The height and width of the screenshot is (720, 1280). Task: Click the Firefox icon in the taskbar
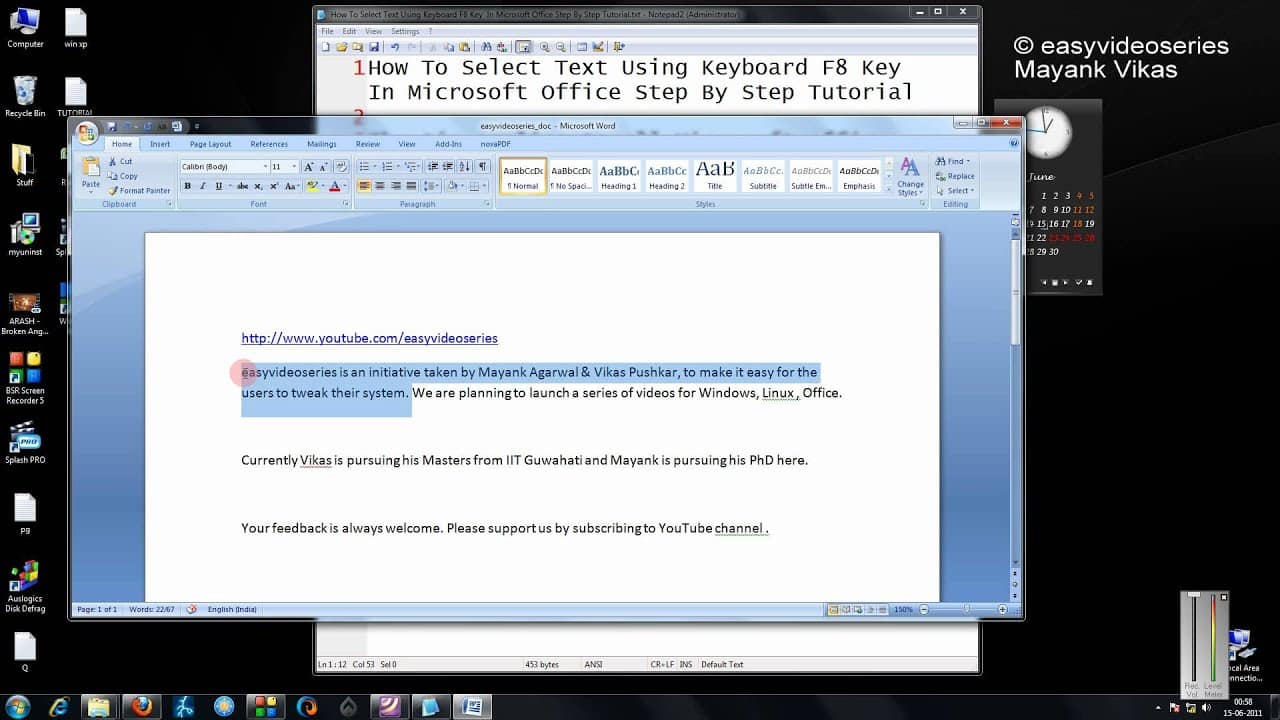(141, 706)
